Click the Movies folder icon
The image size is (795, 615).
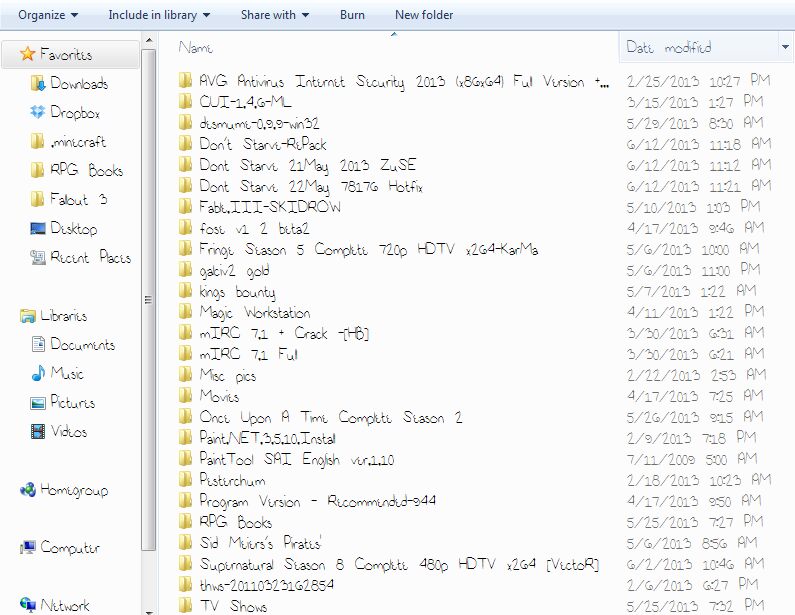[x=186, y=395]
